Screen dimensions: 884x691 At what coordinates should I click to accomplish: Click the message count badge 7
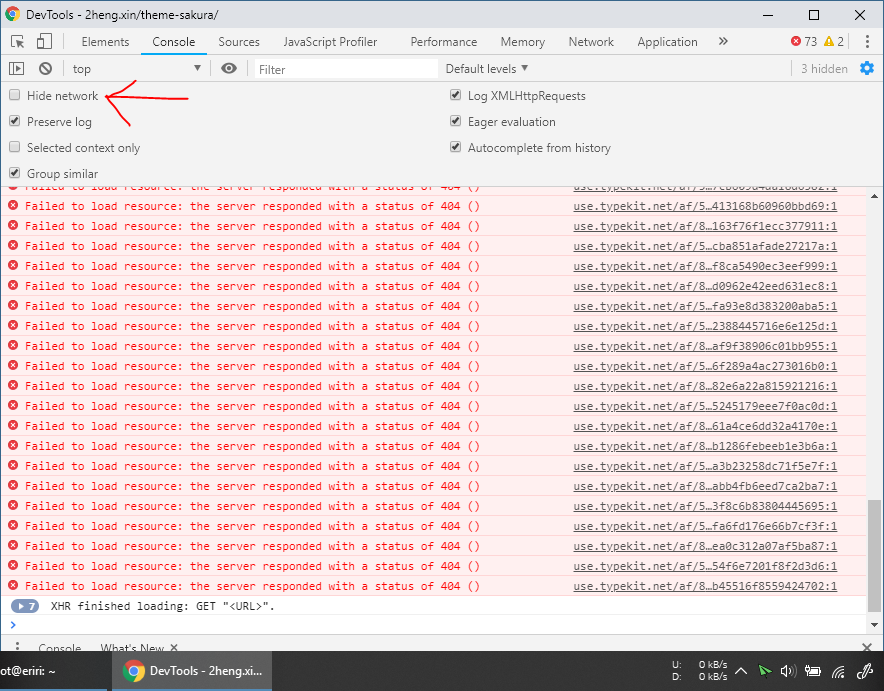[x=25, y=606]
